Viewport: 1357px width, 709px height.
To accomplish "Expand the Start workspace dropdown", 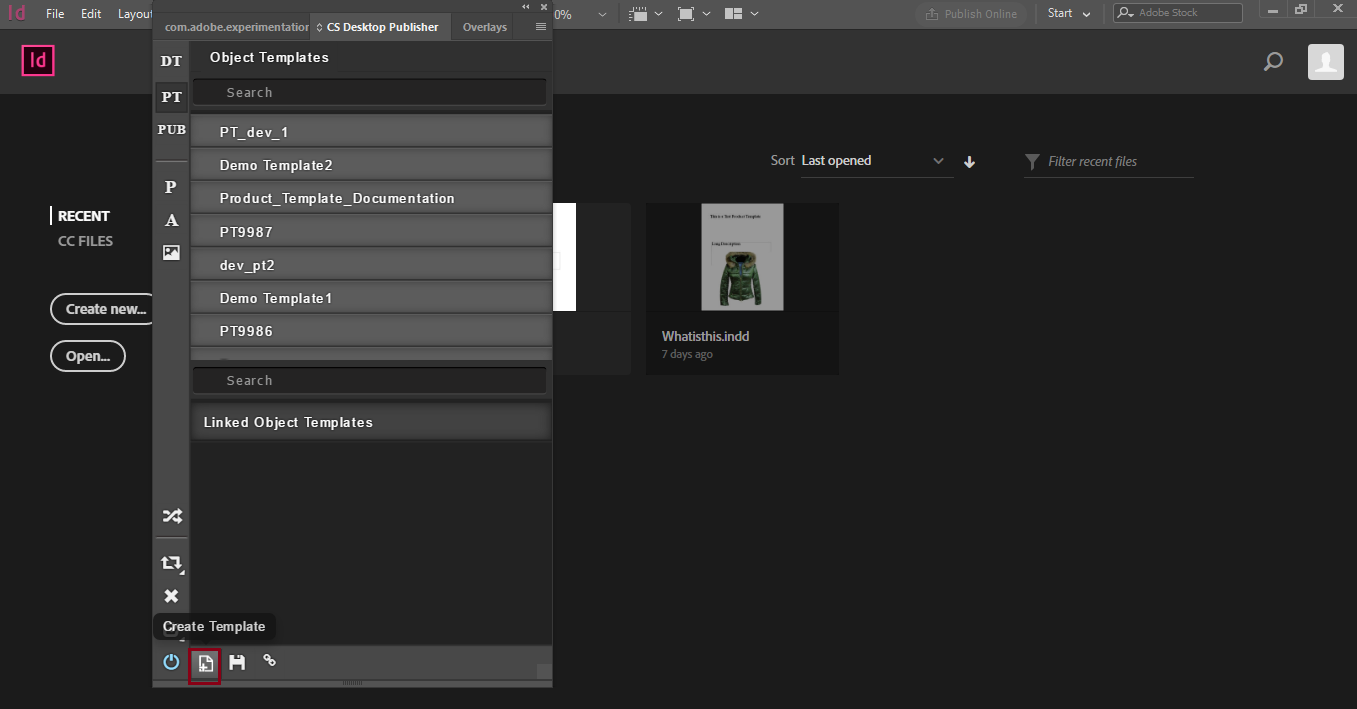I will point(1069,14).
